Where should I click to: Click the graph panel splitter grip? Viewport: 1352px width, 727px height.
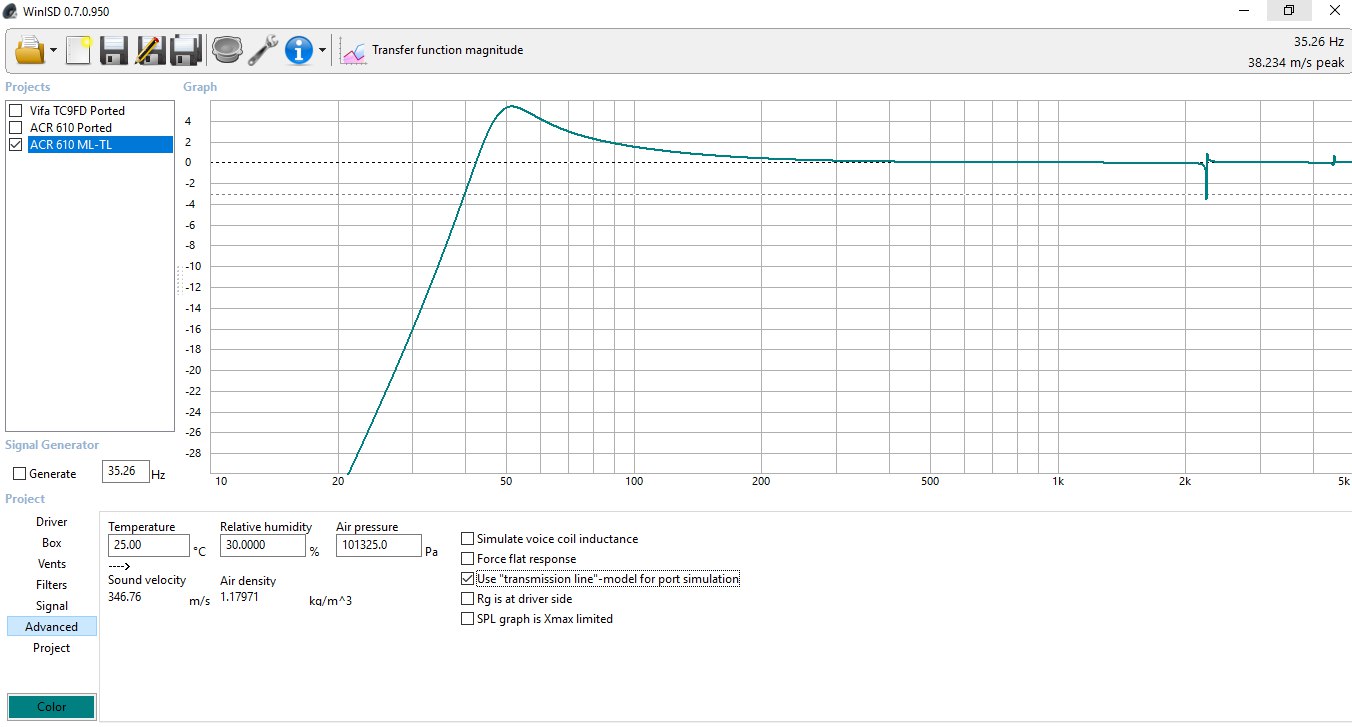pyautogui.click(x=179, y=280)
